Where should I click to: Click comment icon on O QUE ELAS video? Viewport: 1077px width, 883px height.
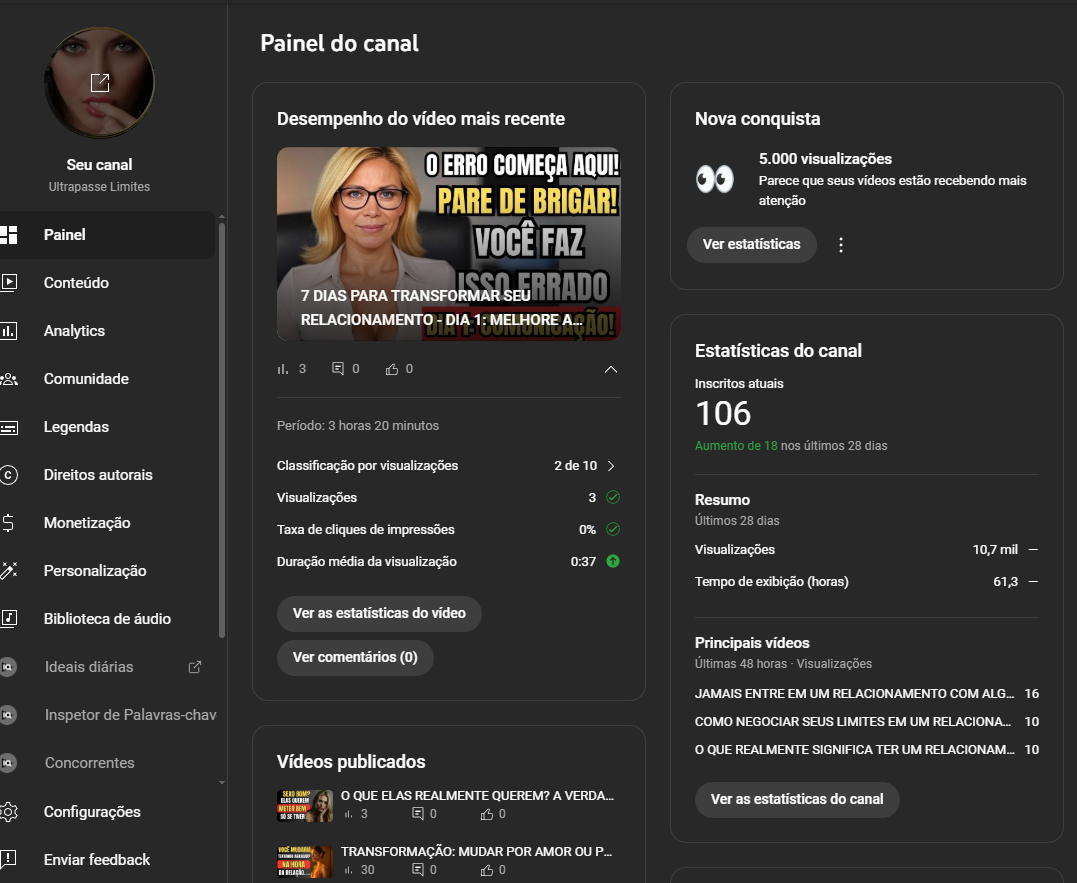pyautogui.click(x=418, y=814)
